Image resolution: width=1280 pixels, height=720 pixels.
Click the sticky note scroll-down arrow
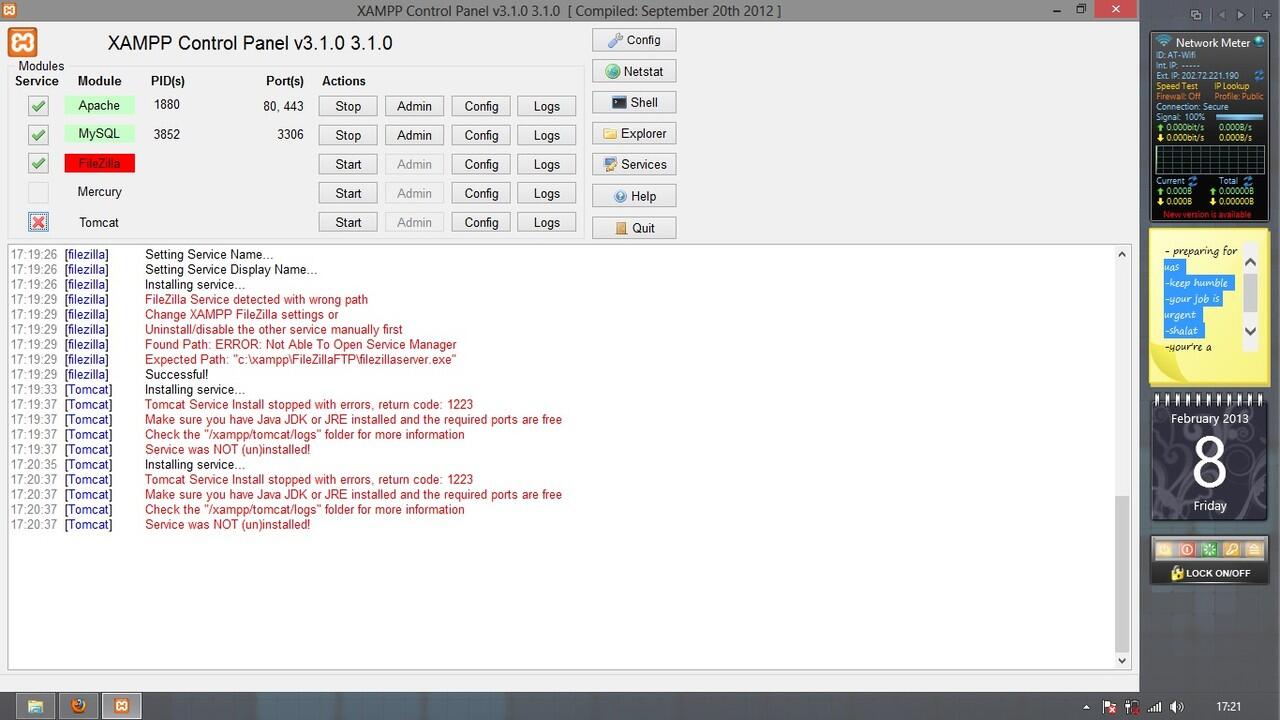pos(1251,331)
